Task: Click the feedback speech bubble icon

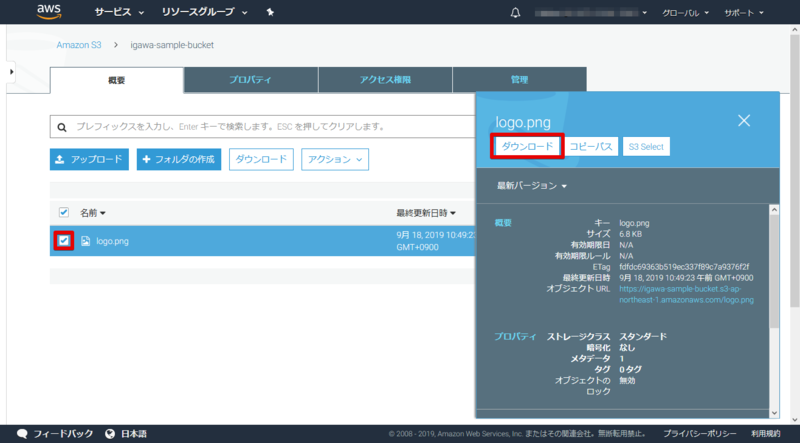Action: pyautogui.click(x=22, y=434)
